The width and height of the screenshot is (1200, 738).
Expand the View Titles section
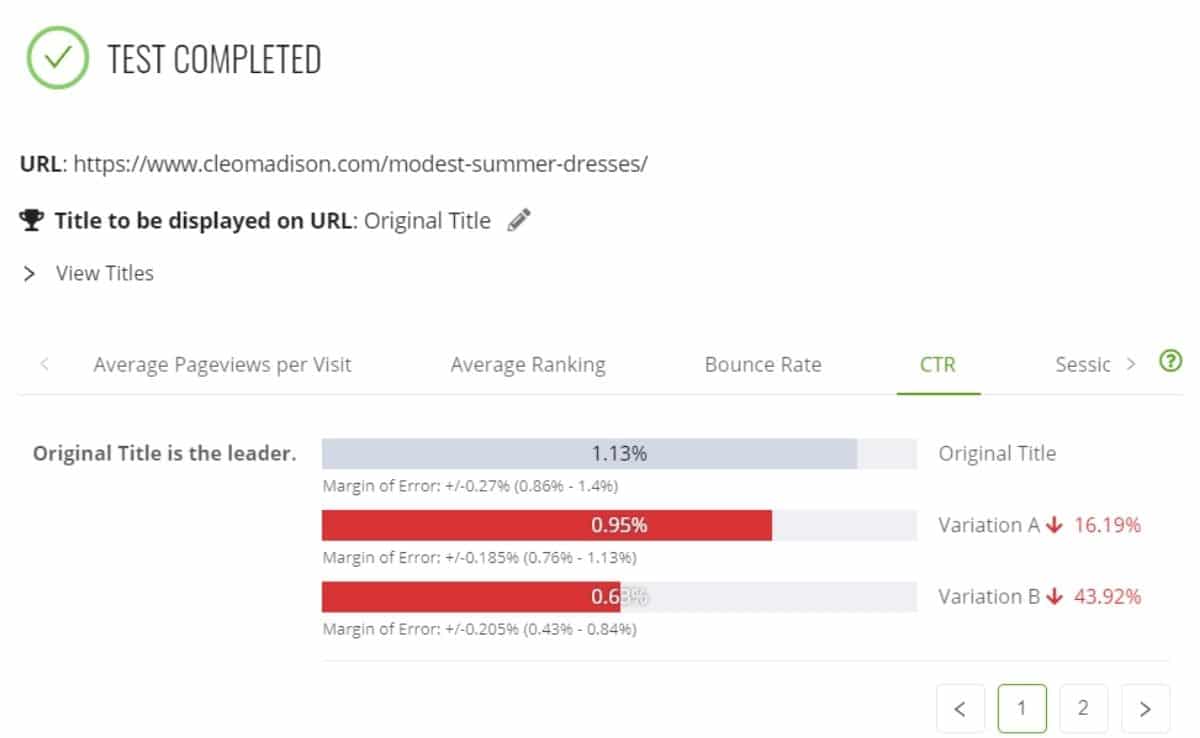pos(88,273)
